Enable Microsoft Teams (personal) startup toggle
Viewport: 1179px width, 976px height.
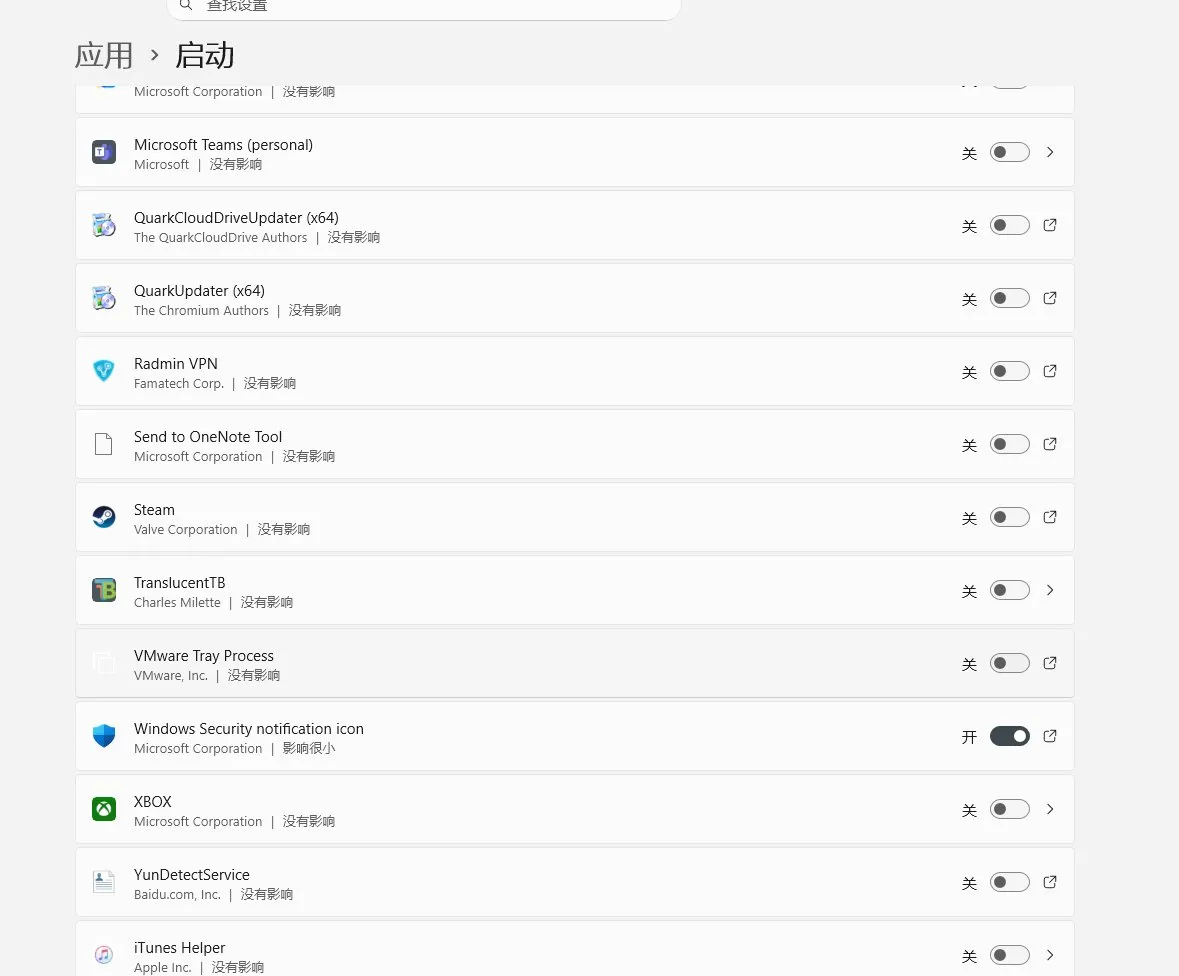[x=1009, y=152]
